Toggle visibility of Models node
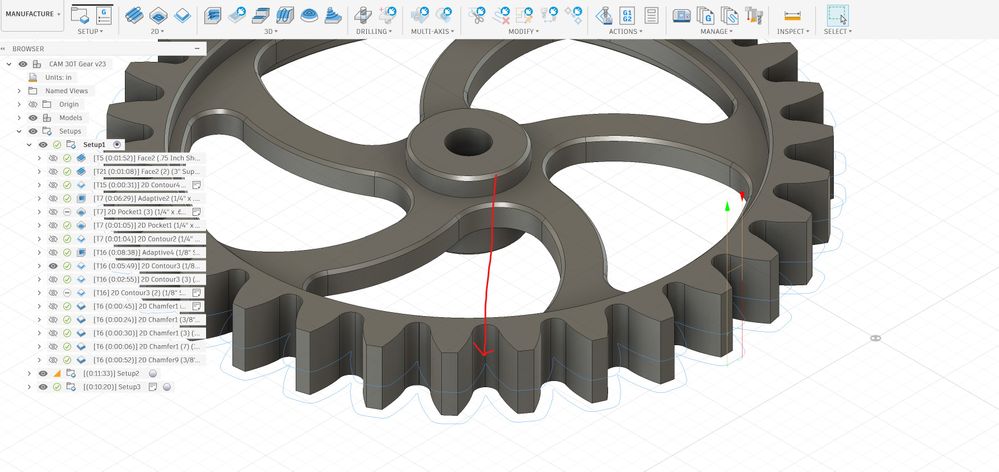 (33, 118)
